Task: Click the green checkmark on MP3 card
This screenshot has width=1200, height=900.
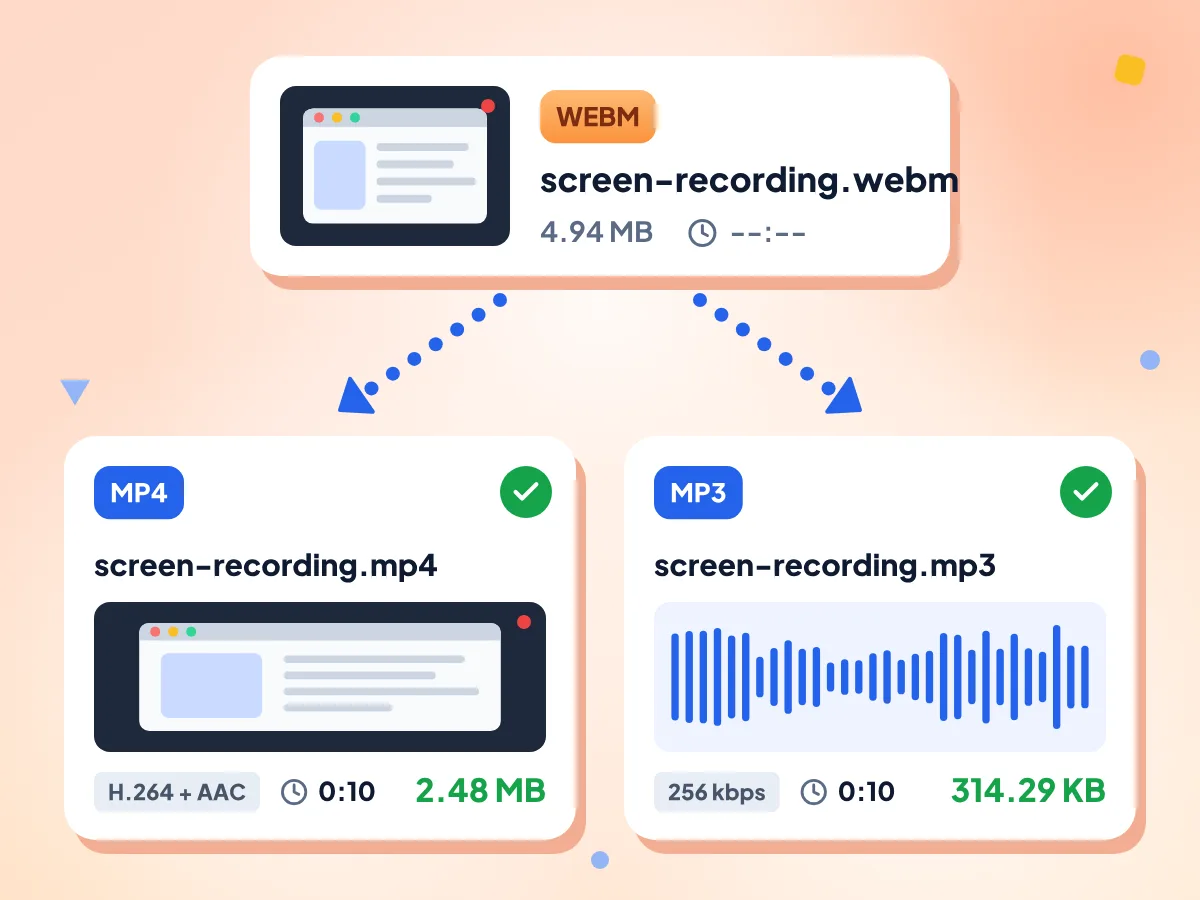Action: point(1086,491)
